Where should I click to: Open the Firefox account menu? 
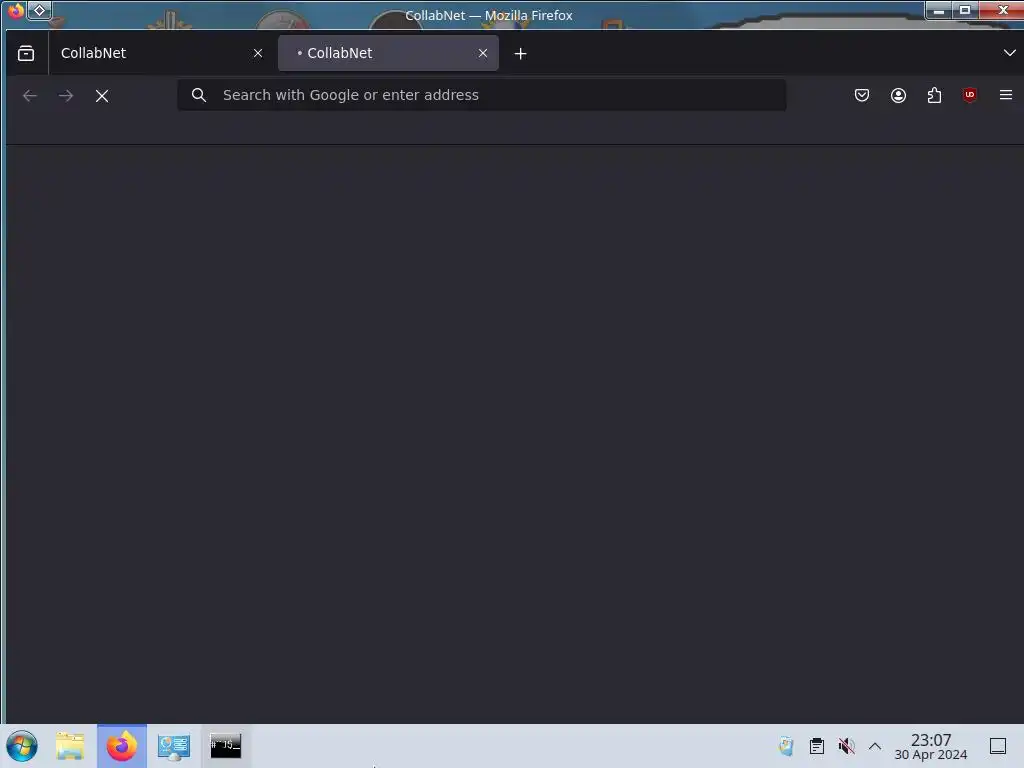click(x=898, y=95)
